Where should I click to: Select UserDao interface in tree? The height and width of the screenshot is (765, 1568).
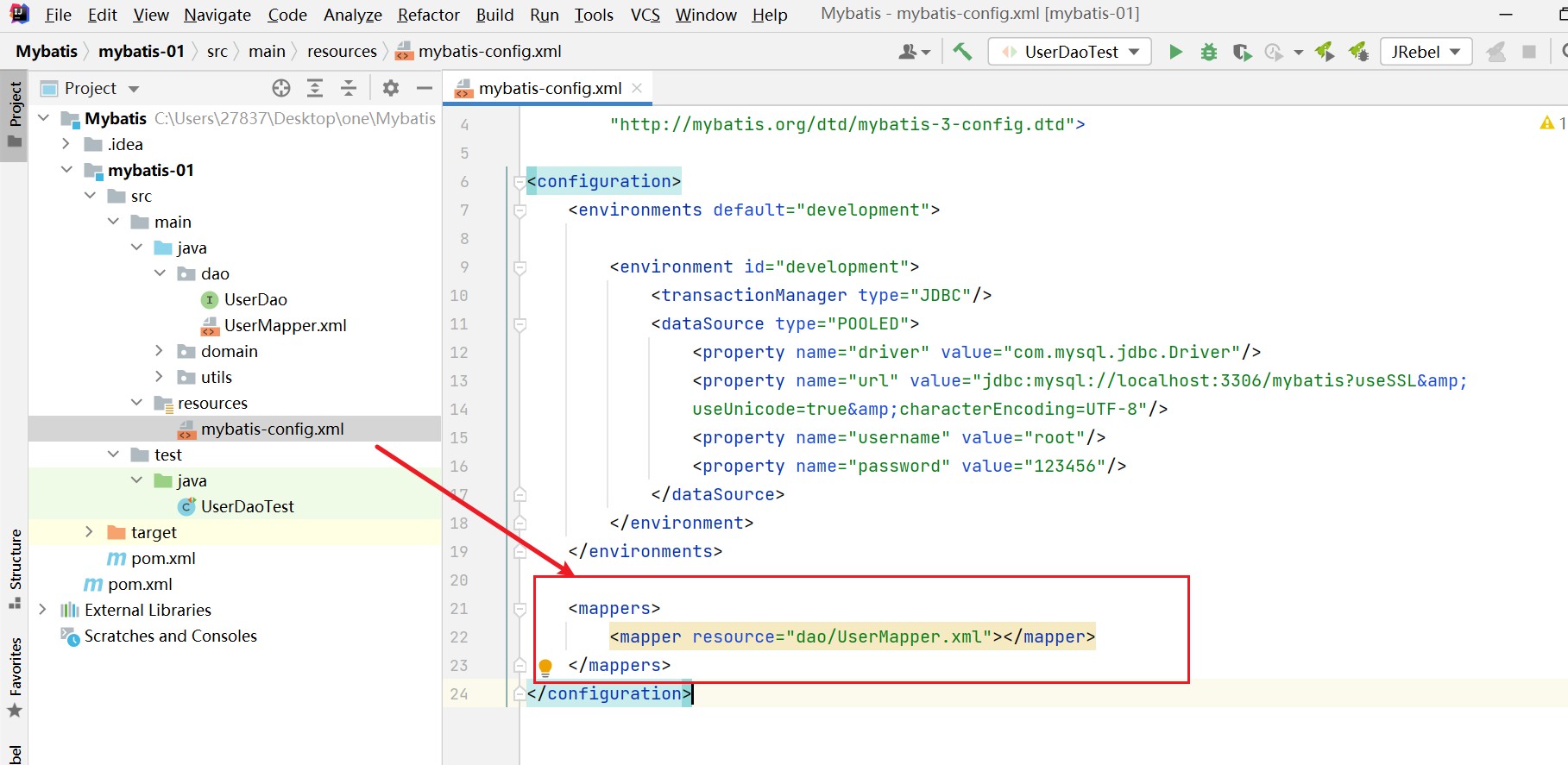[255, 299]
